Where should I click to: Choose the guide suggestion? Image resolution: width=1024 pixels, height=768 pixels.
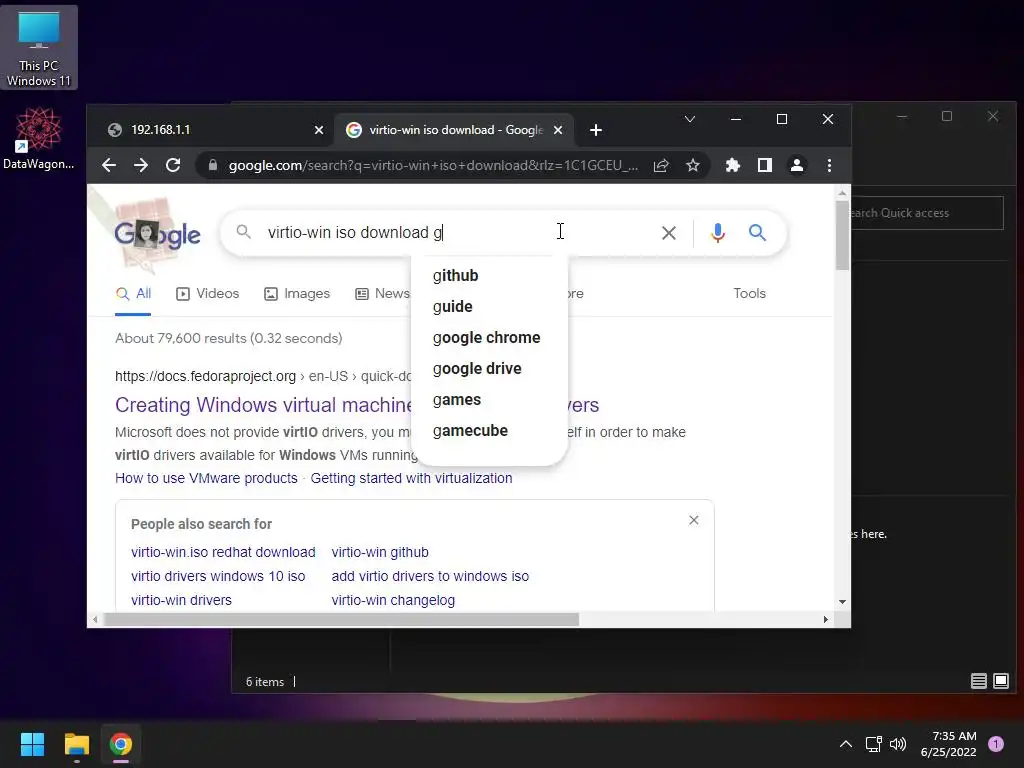point(490,306)
